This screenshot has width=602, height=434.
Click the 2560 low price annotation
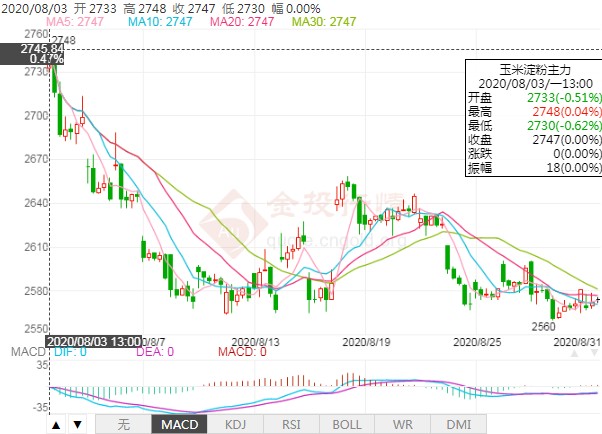[543, 326]
